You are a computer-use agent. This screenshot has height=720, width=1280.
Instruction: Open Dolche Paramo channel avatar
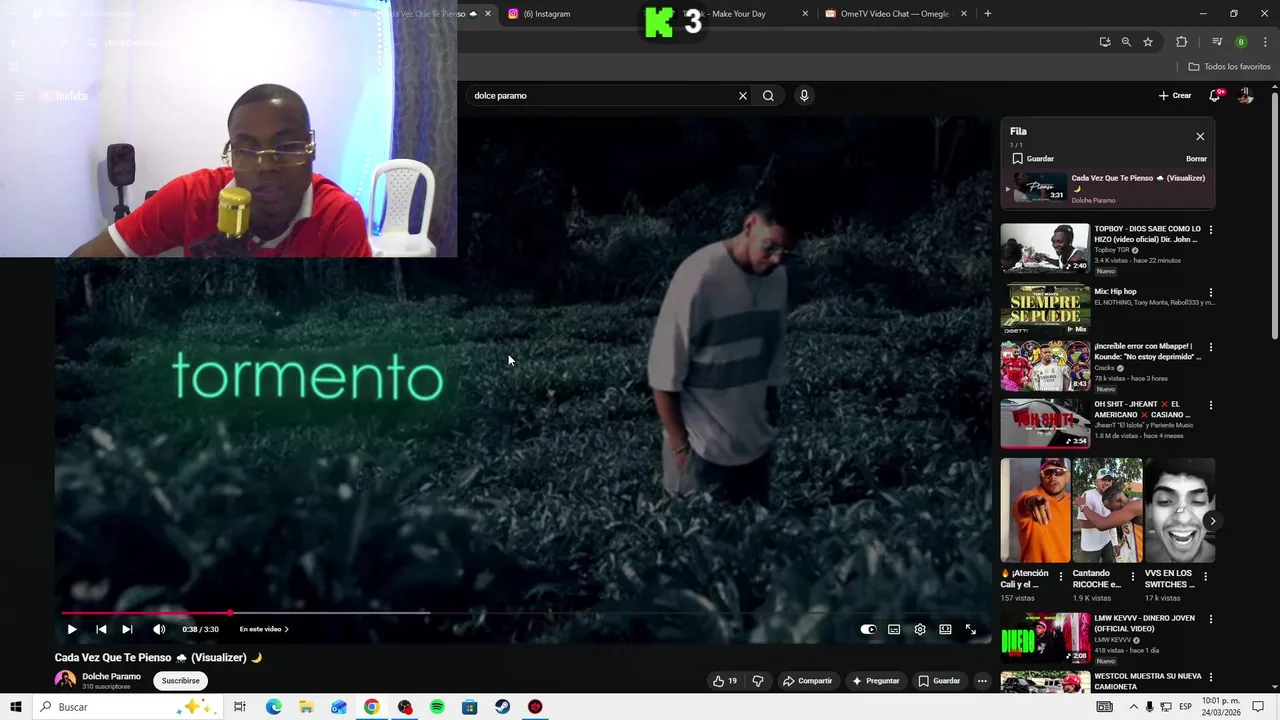65,680
